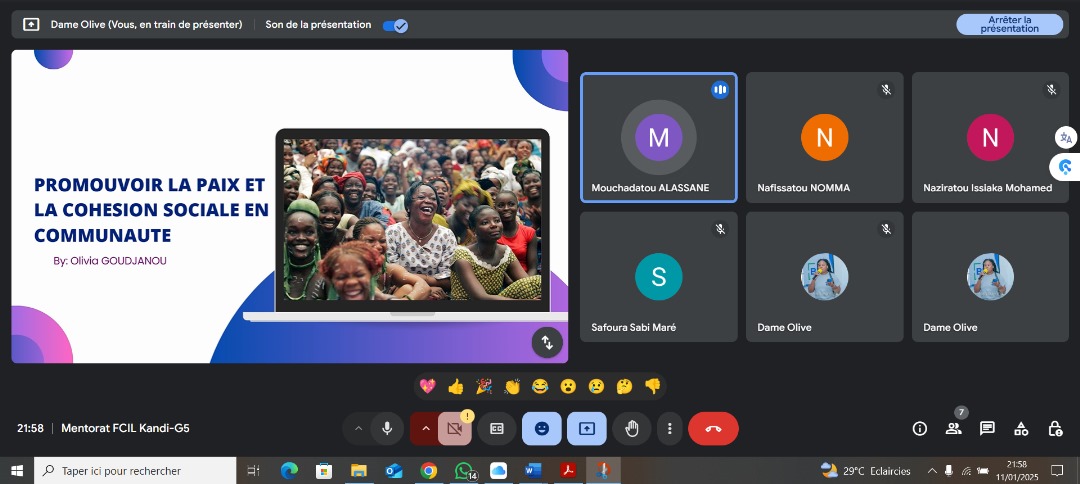Select Nafissatou NOMMA participant tile

coord(824,138)
